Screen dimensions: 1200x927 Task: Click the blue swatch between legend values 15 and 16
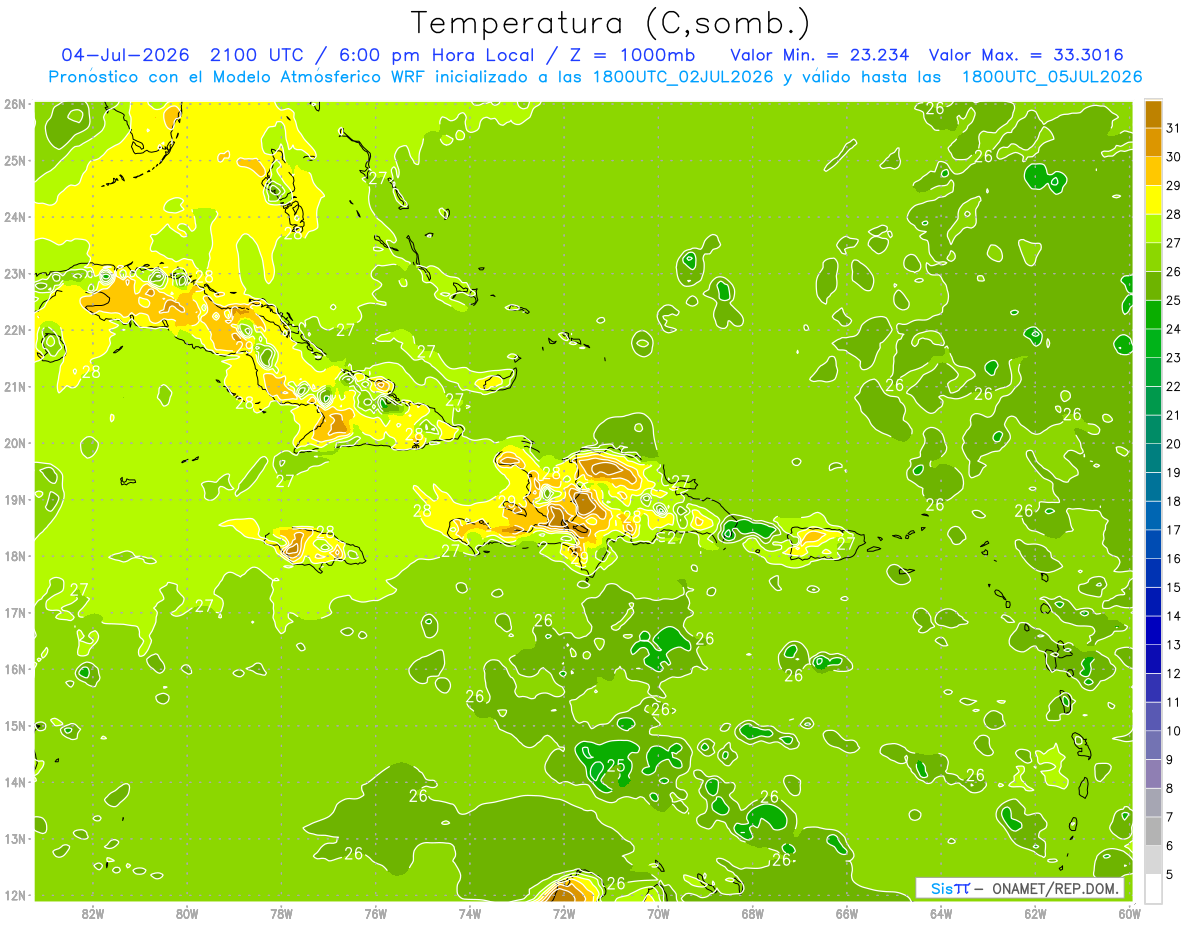(1153, 572)
